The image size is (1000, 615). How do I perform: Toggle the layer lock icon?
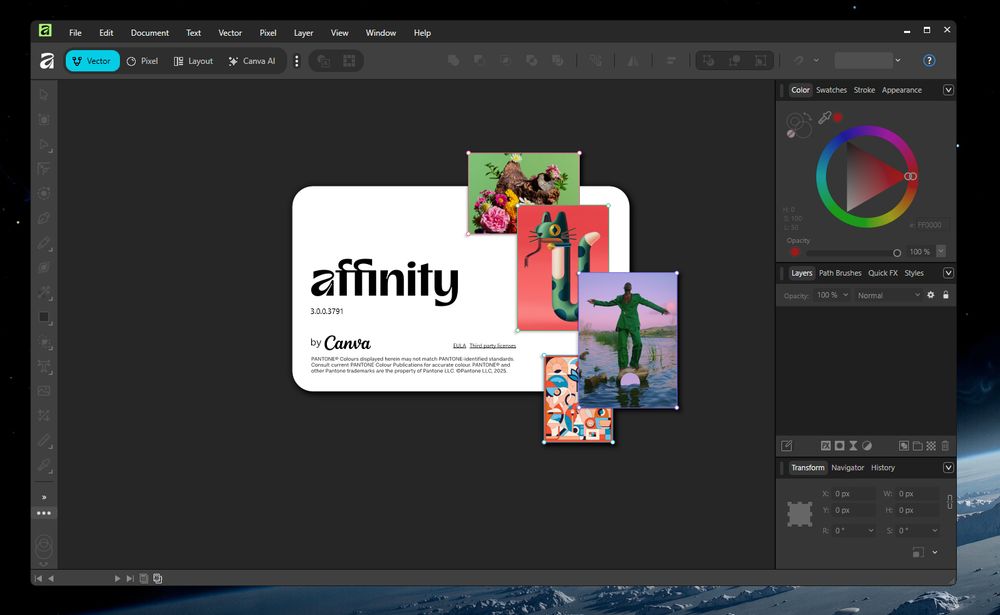[946, 295]
